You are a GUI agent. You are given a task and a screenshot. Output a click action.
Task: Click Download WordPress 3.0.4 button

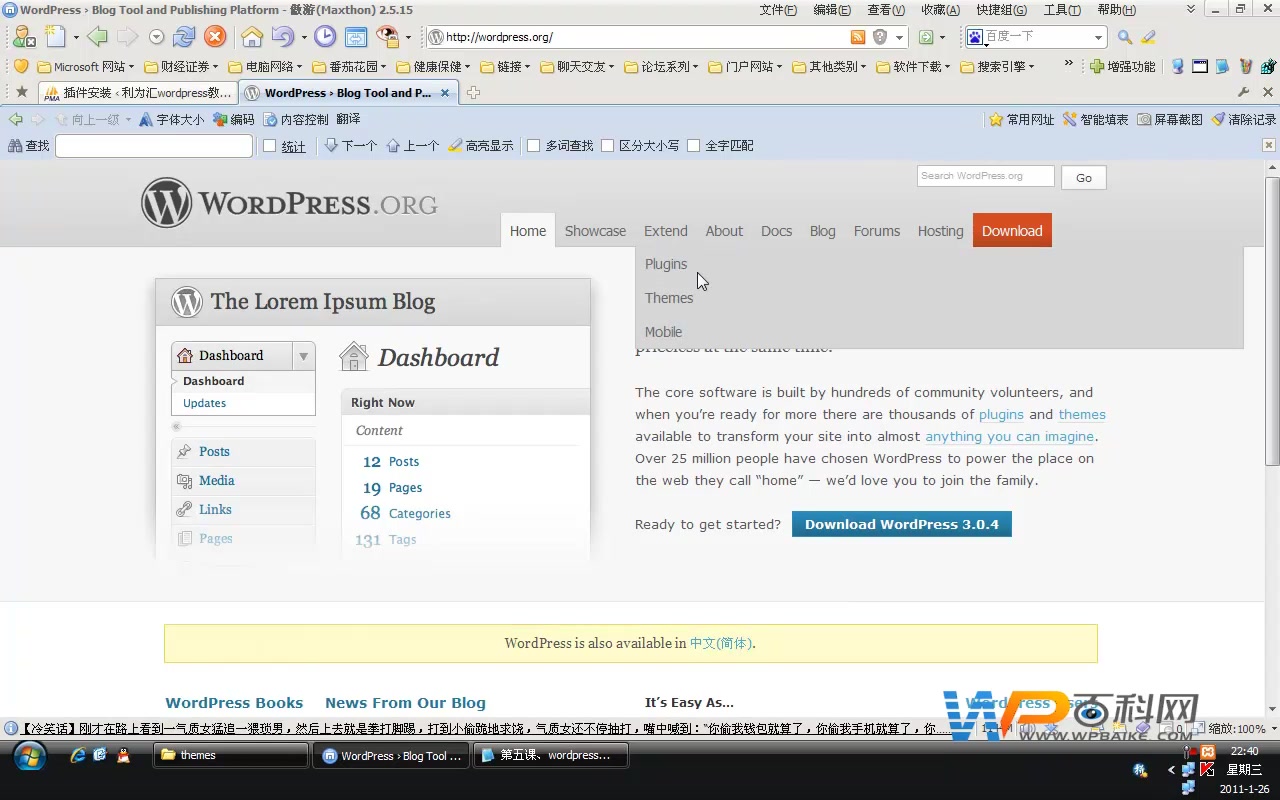902,524
